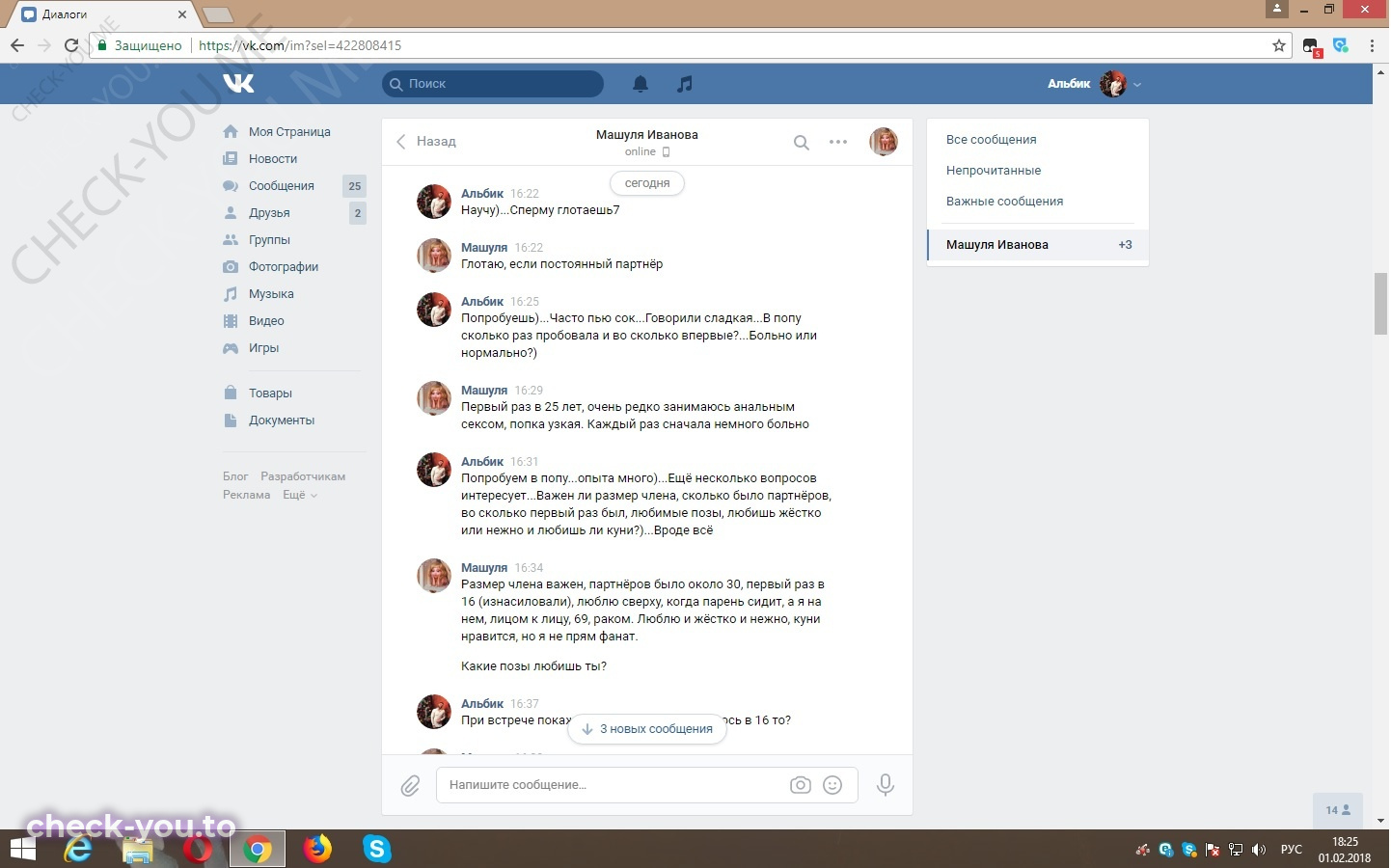The image size is (1391, 868).
Task: Click the сегодня date label
Action: [x=647, y=183]
